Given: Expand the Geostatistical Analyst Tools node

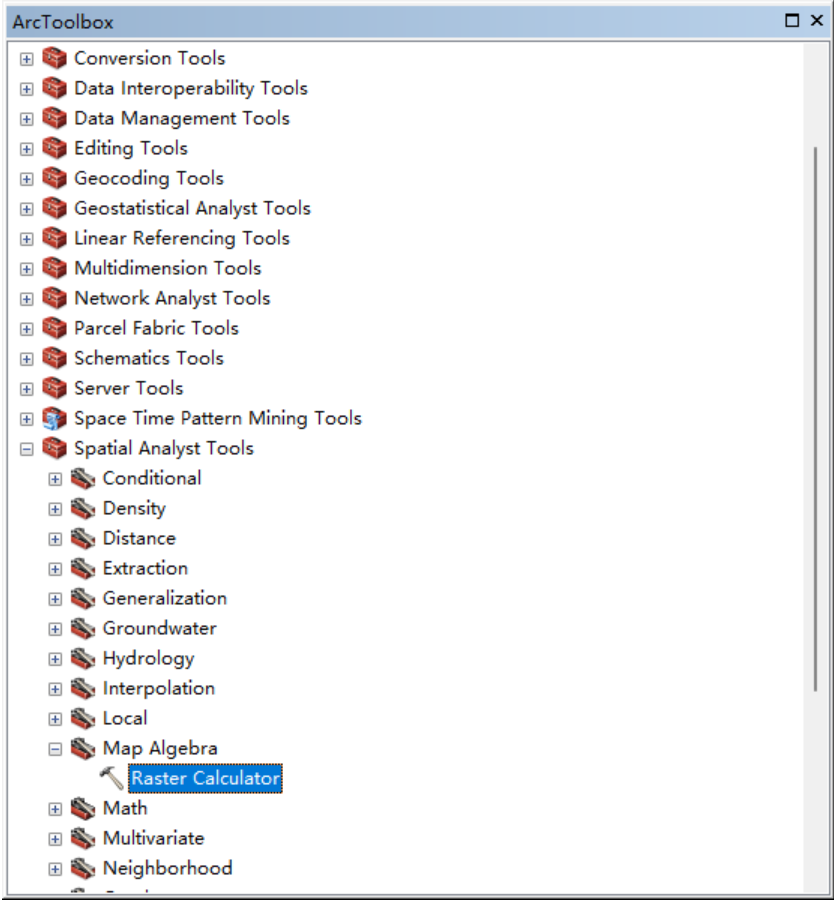Looking at the screenshot, I should coord(26,208).
